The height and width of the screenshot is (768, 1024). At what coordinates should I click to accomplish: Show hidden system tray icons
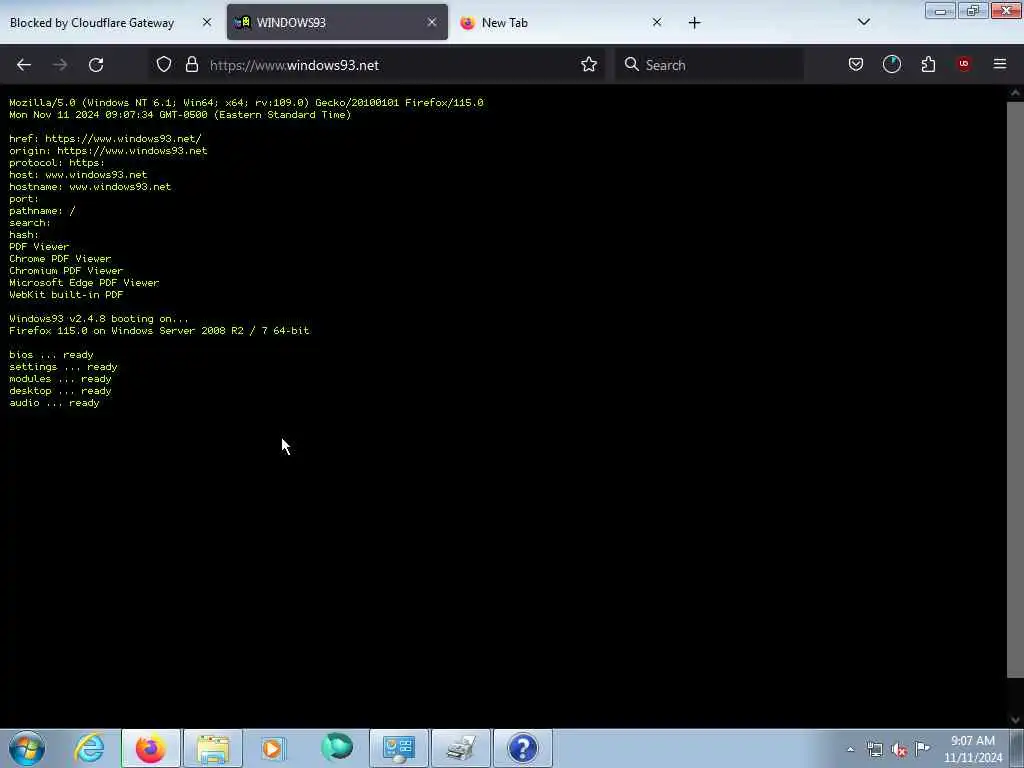[x=850, y=749]
